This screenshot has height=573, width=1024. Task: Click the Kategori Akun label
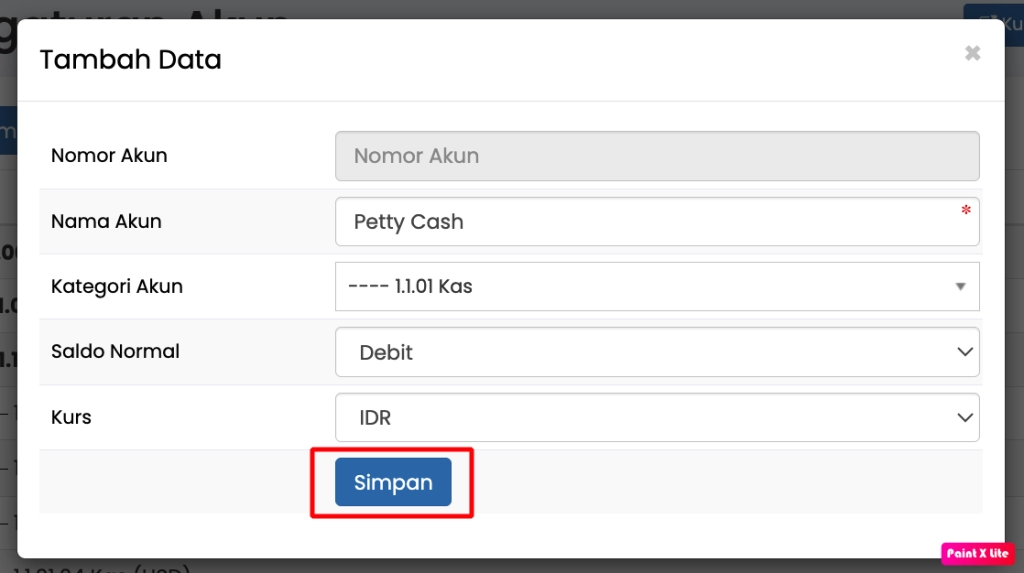click(117, 287)
